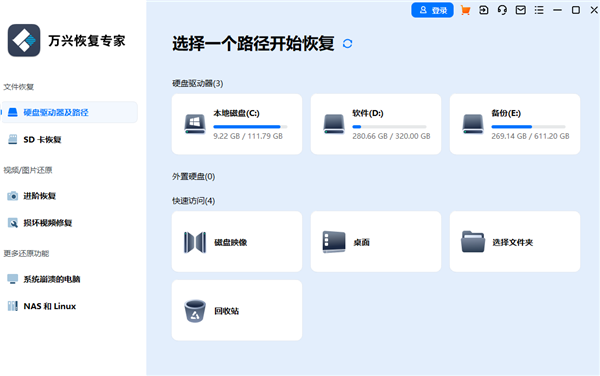Click the hard drive icon beside 硬盘驱动器及路径
The image size is (600, 376).
click(x=13, y=112)
